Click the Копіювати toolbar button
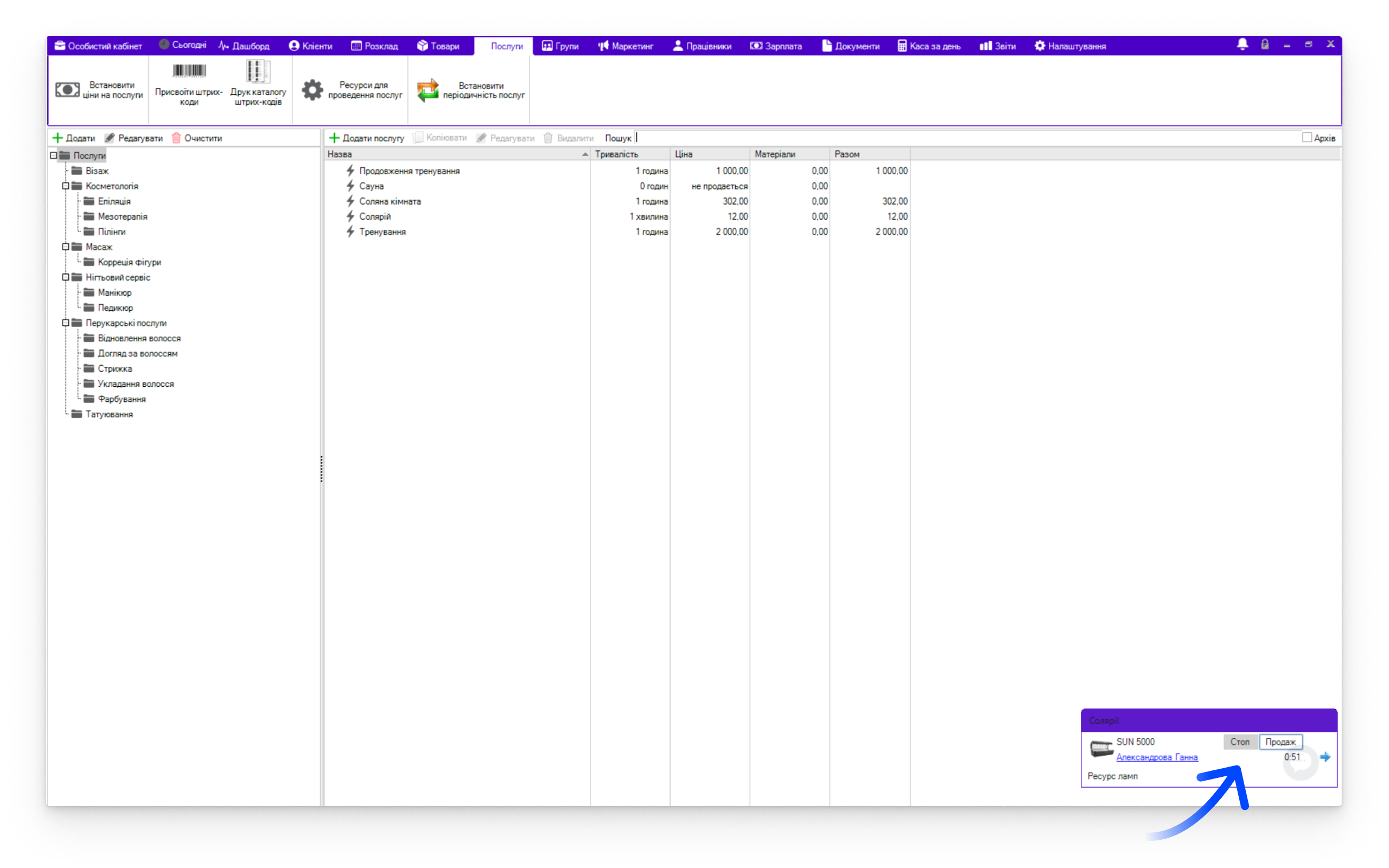This screenshot has height=868, width=1389. click(x=439, y=138)
